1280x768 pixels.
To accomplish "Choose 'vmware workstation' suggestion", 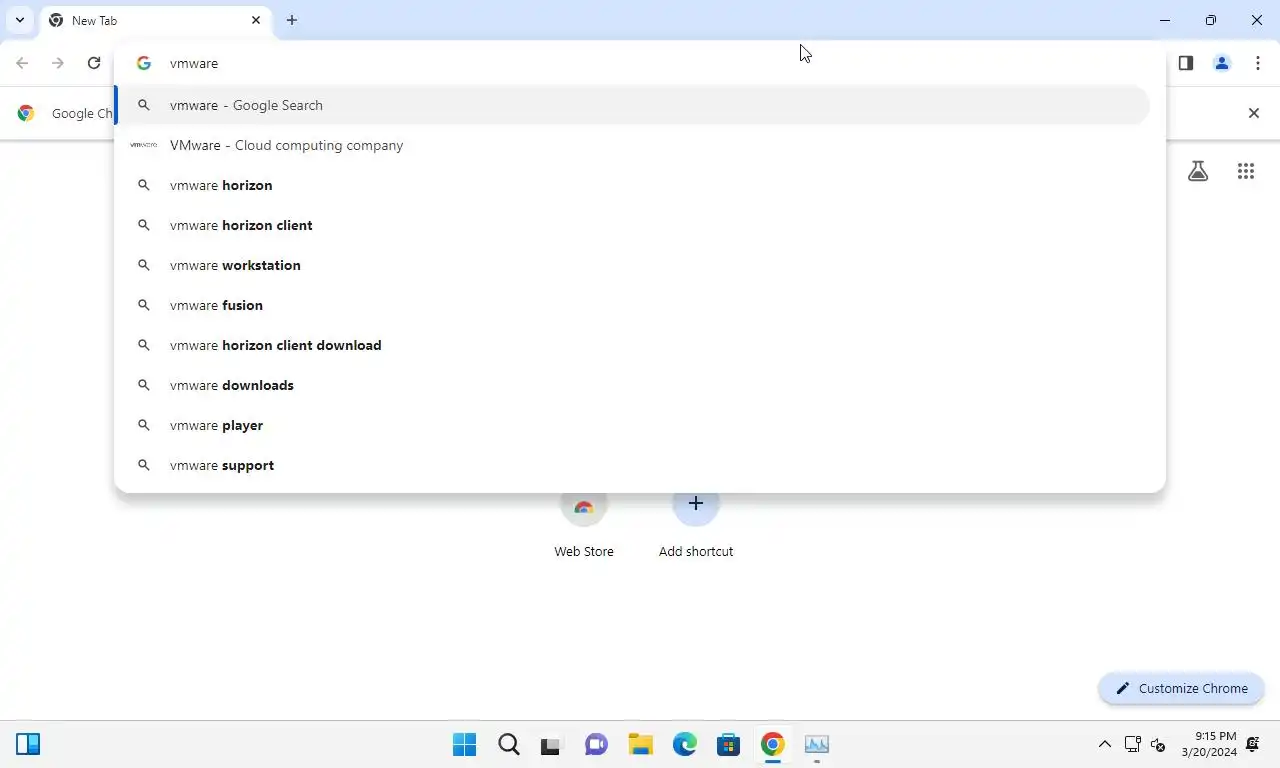I will pos(632,265).
